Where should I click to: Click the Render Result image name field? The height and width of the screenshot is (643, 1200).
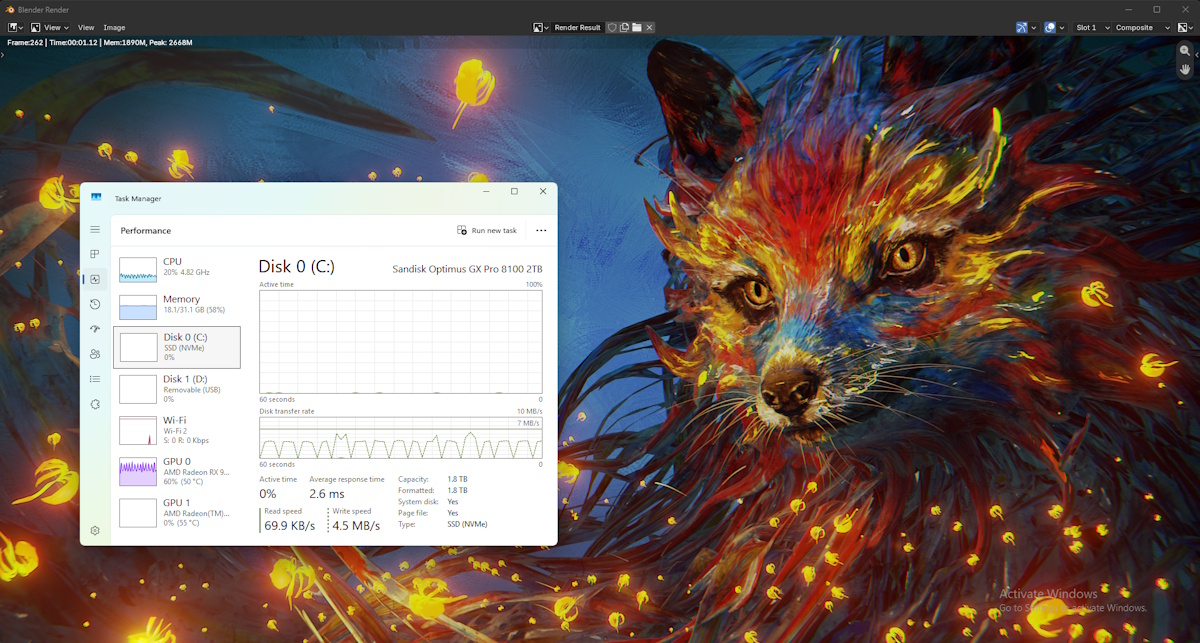coord(578,27)
